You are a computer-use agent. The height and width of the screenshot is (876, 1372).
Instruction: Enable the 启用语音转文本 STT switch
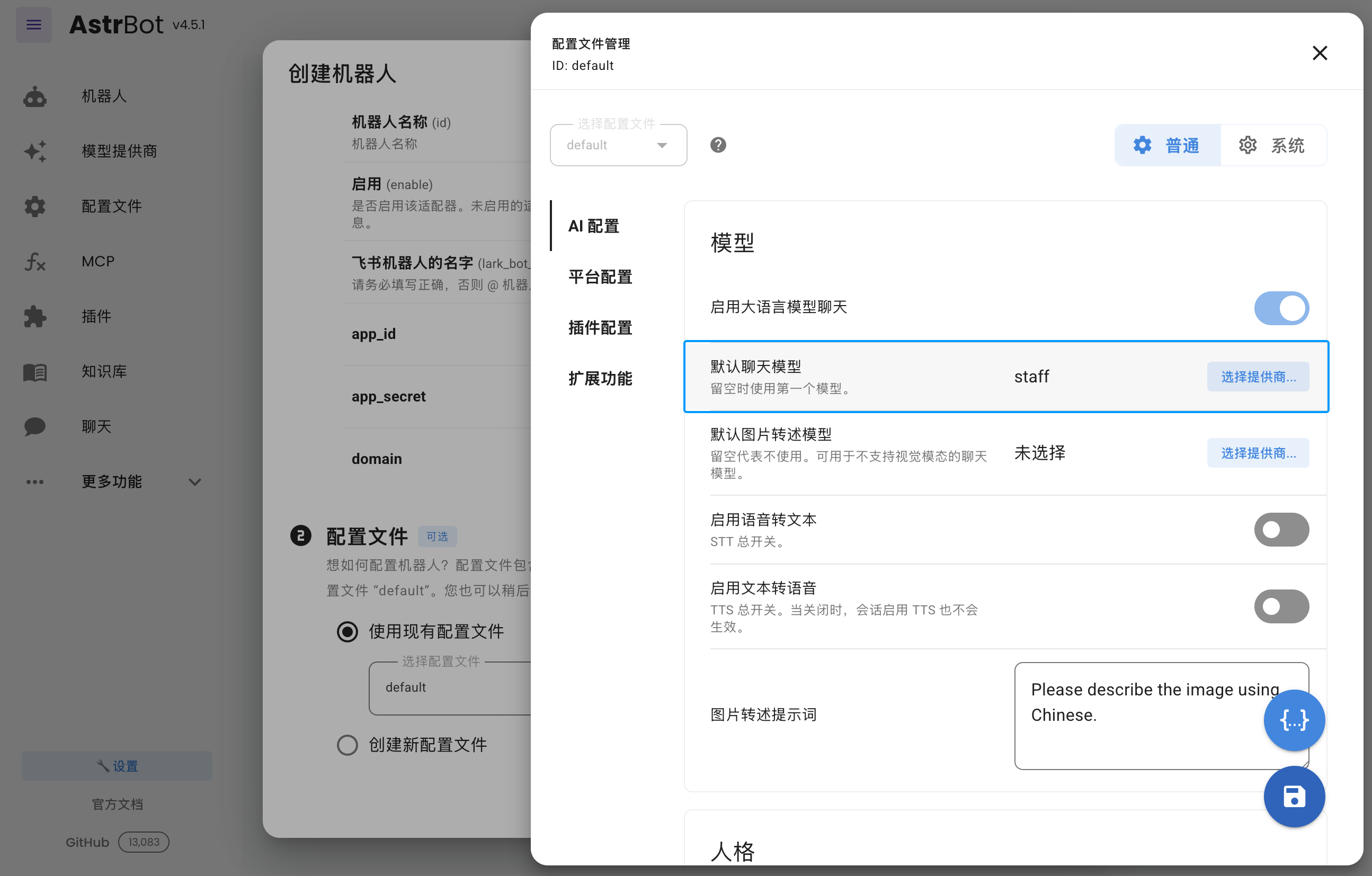point(1281,530)
